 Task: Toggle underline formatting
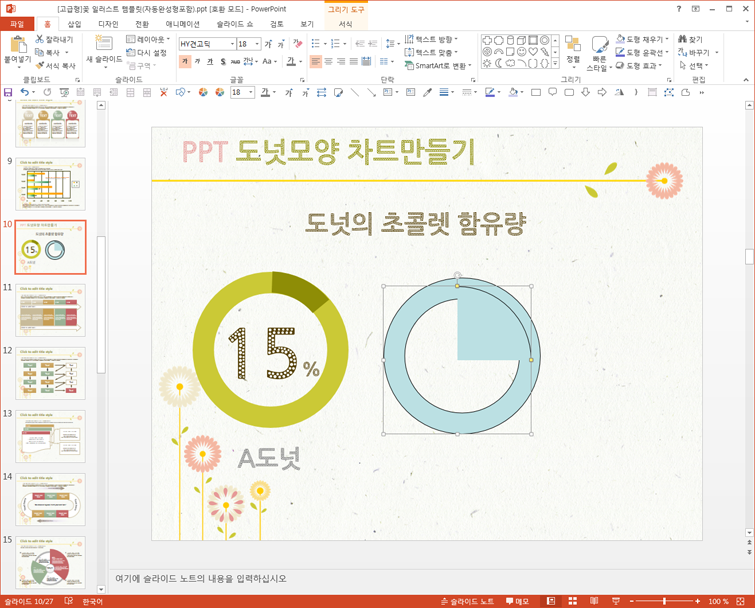[210, 61]
